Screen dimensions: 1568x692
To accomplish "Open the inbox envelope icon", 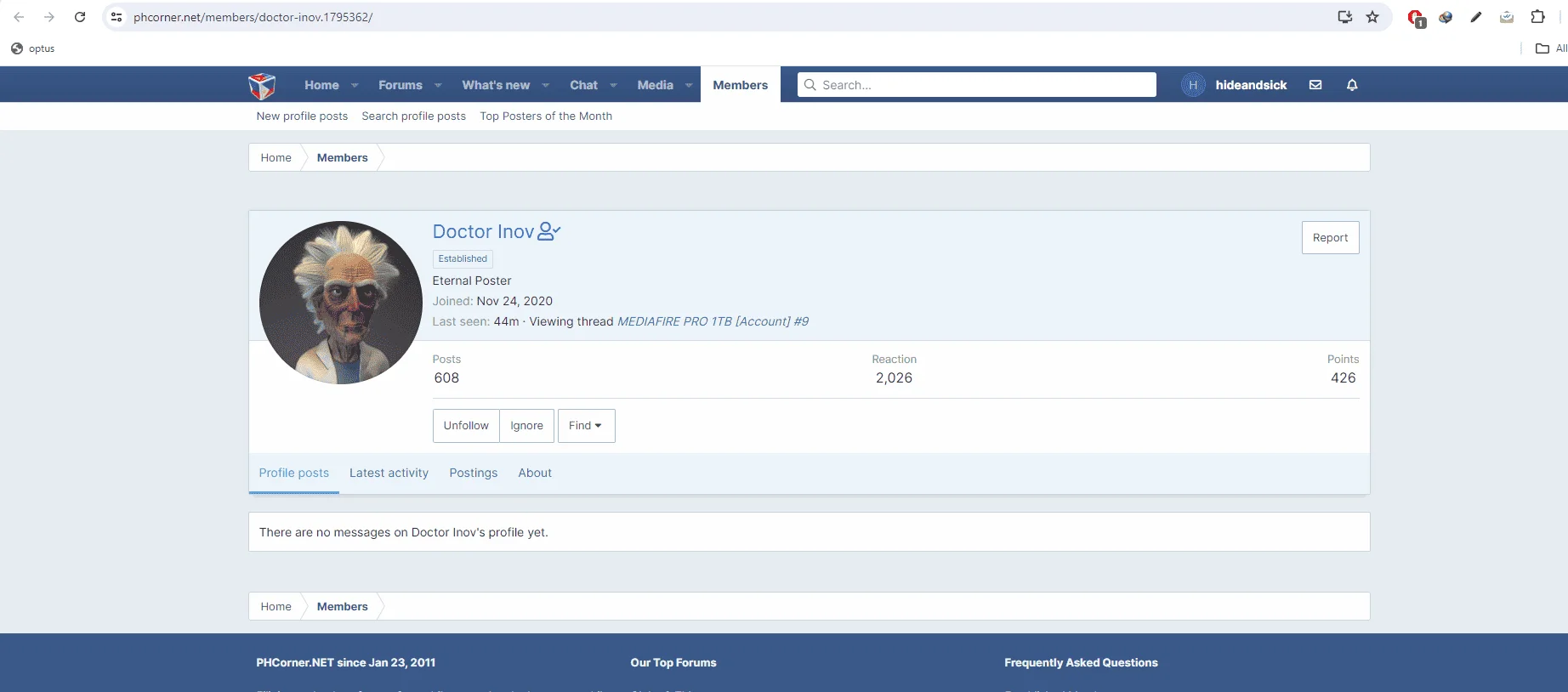I will click(1315, 85).
